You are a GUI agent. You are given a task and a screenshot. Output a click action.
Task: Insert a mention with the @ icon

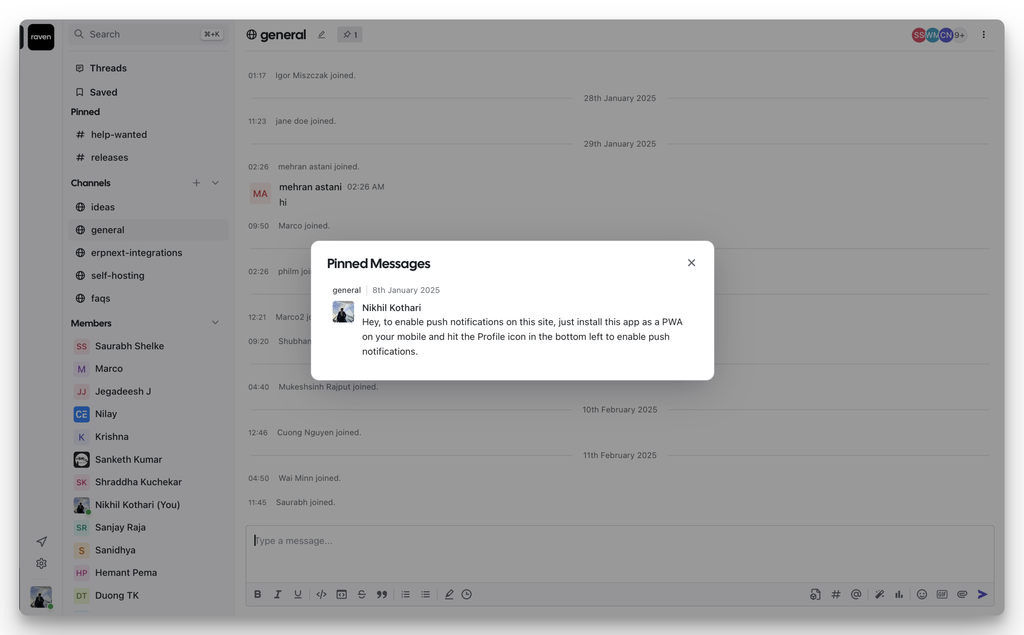[856, 594]
